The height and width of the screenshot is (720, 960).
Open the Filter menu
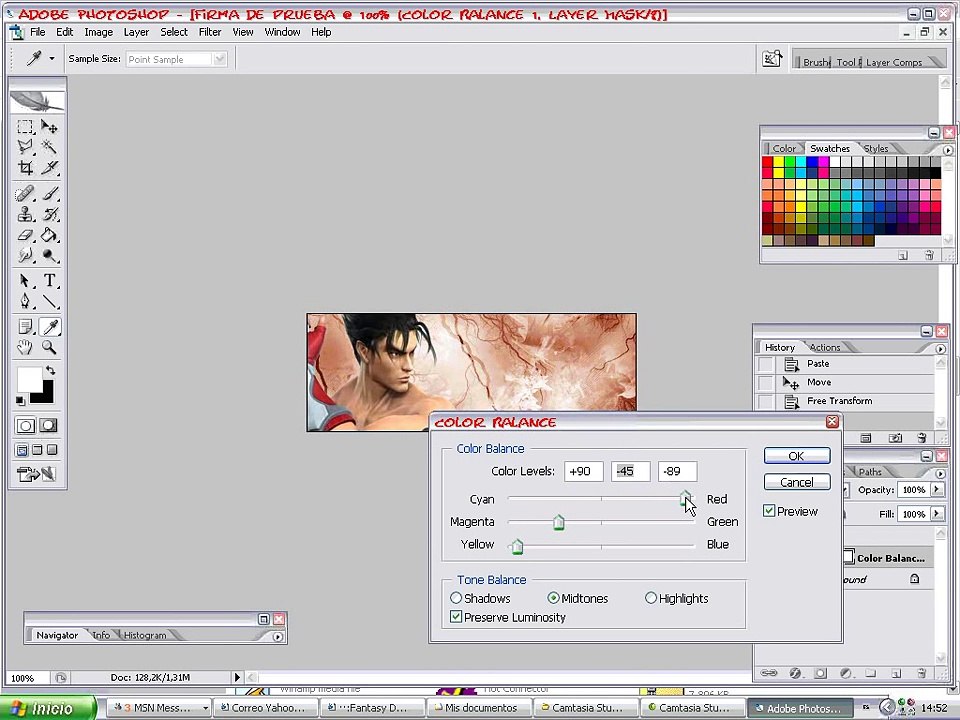pyautogui.click(x=209, y=32)
